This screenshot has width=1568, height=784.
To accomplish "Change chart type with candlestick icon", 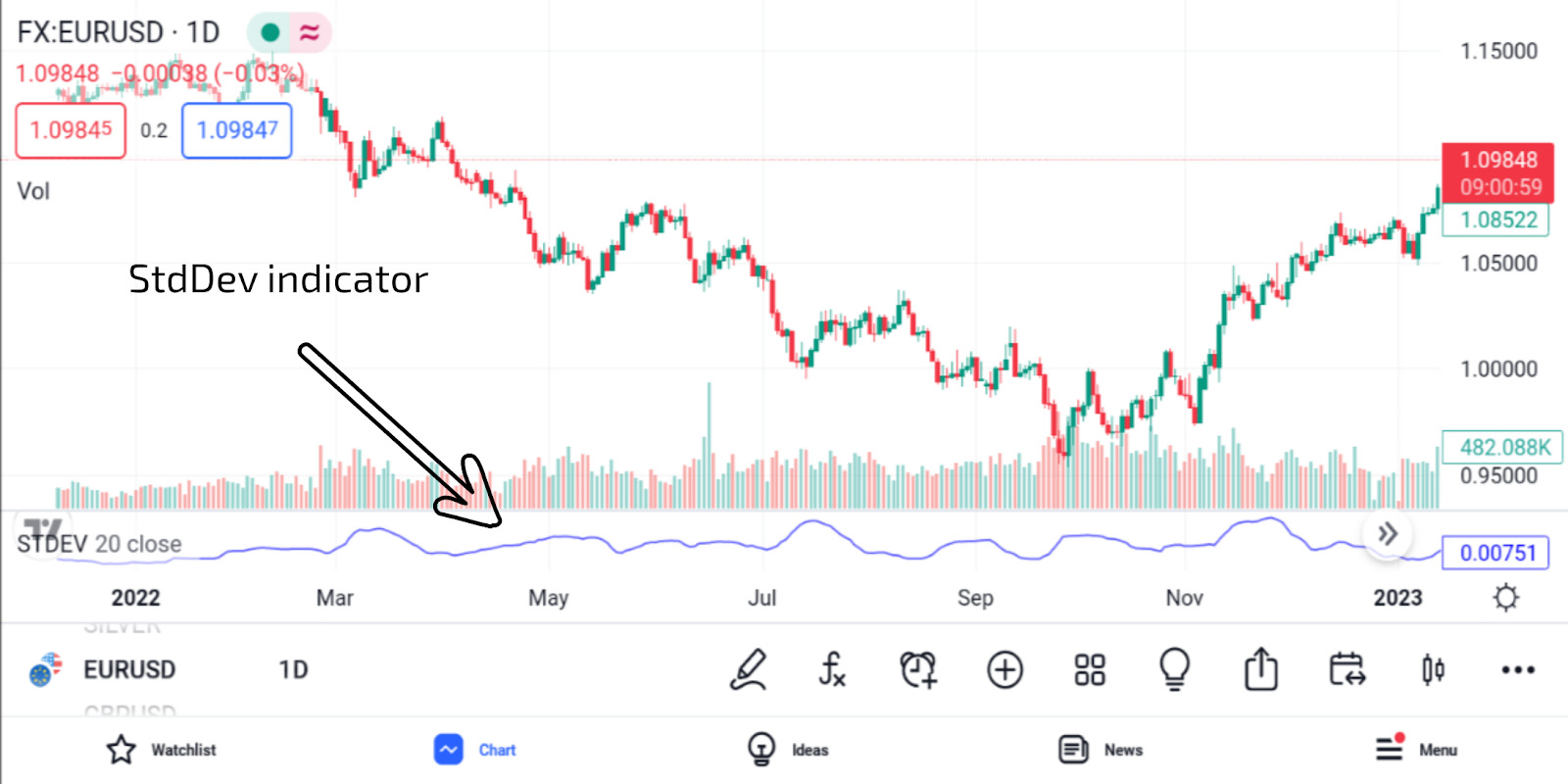I will coord(1432,670).
